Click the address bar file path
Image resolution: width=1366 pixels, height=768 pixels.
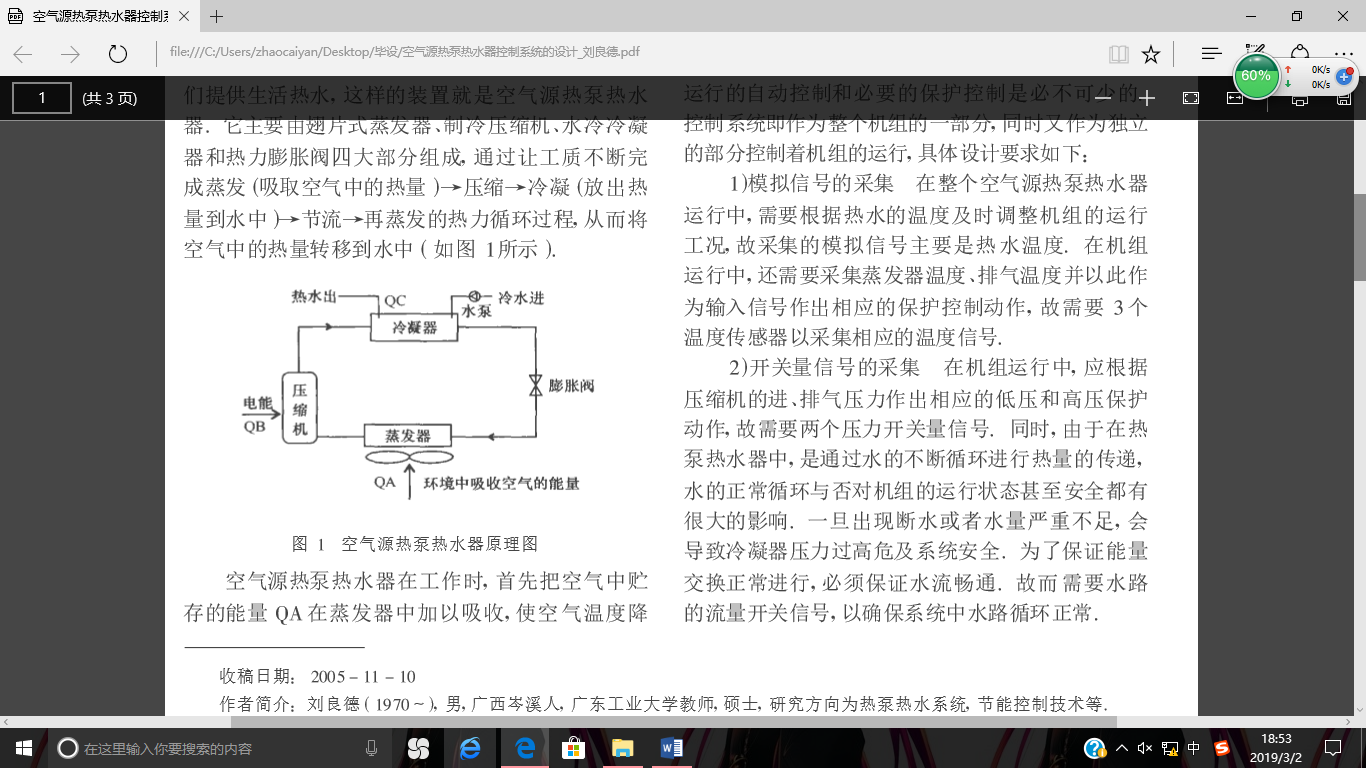click(405, 54)
